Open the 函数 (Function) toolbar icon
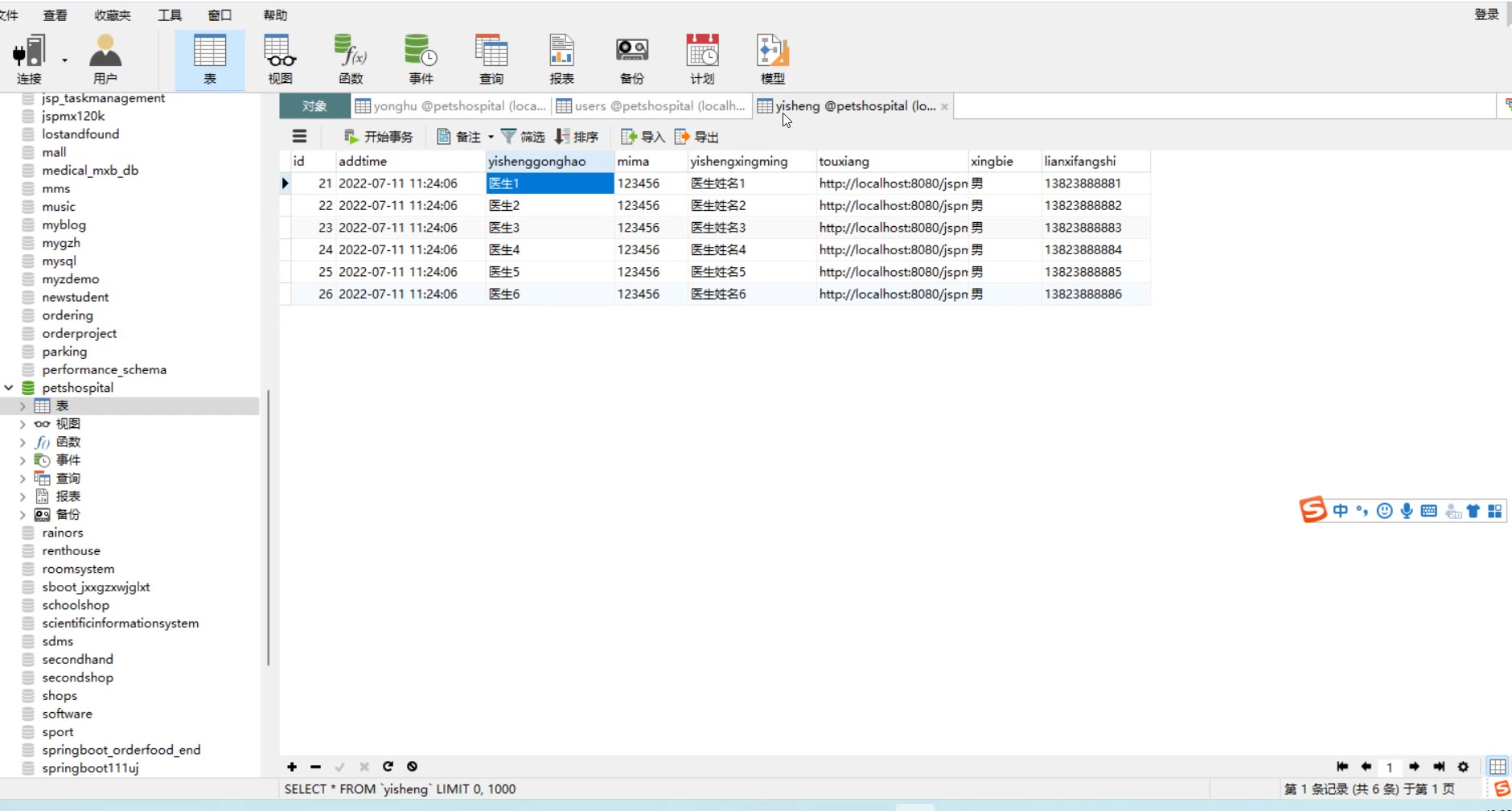The image size is (1512, 811). pos(351,59)
